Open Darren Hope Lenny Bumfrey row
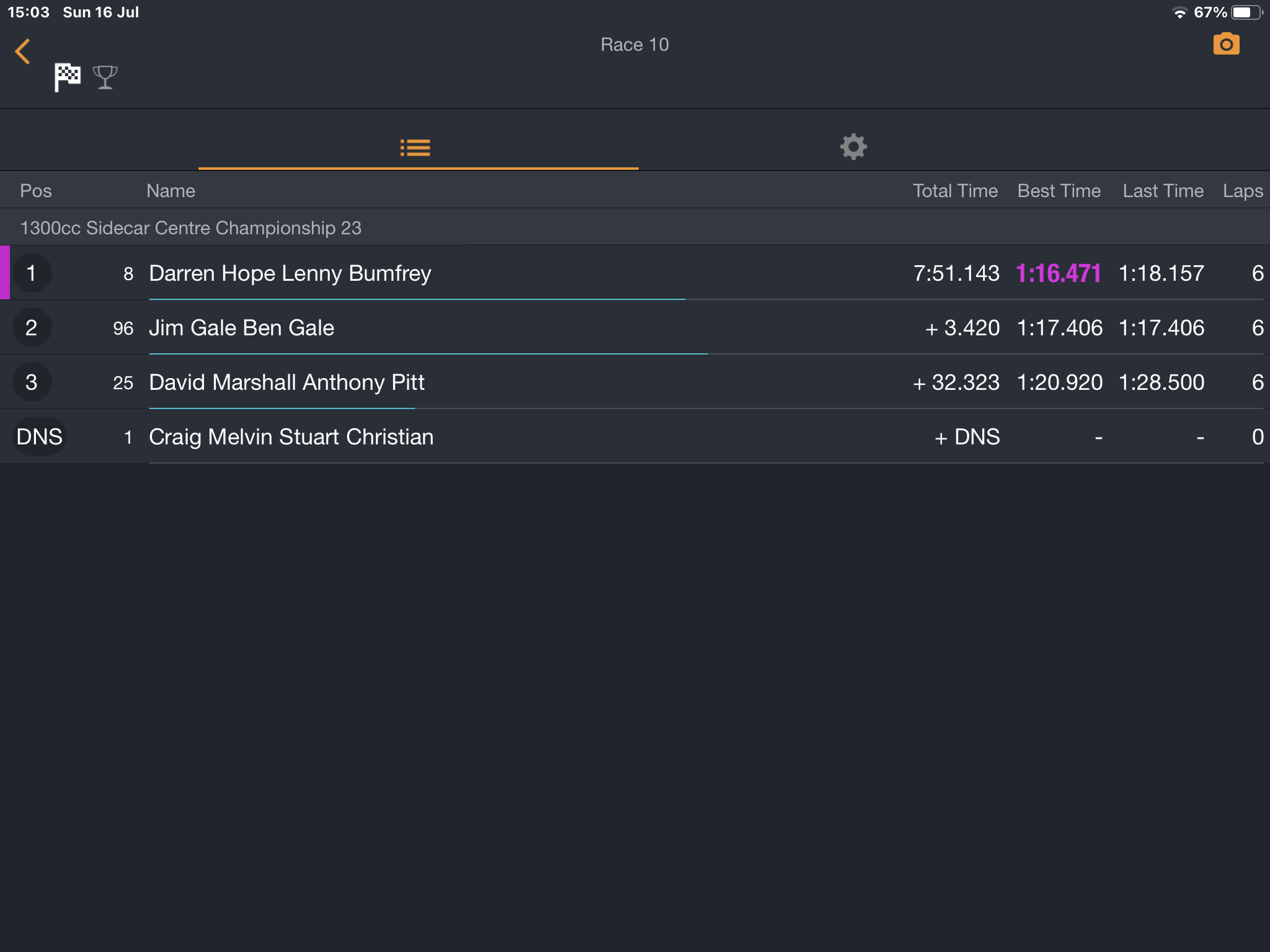This screenshot has height=952, width=1270. pos(635,273)
